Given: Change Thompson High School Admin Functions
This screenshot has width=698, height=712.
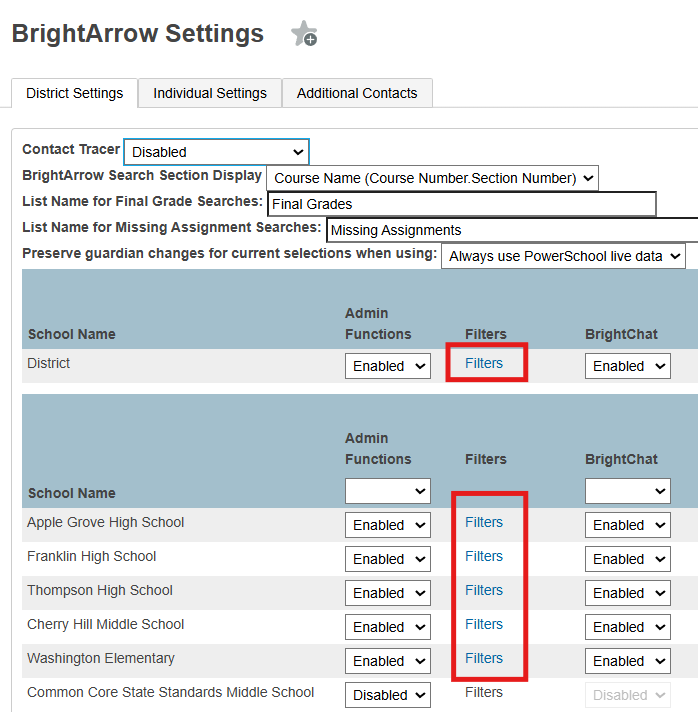Looking at the screenshot, I should click(x=388, y=593).
